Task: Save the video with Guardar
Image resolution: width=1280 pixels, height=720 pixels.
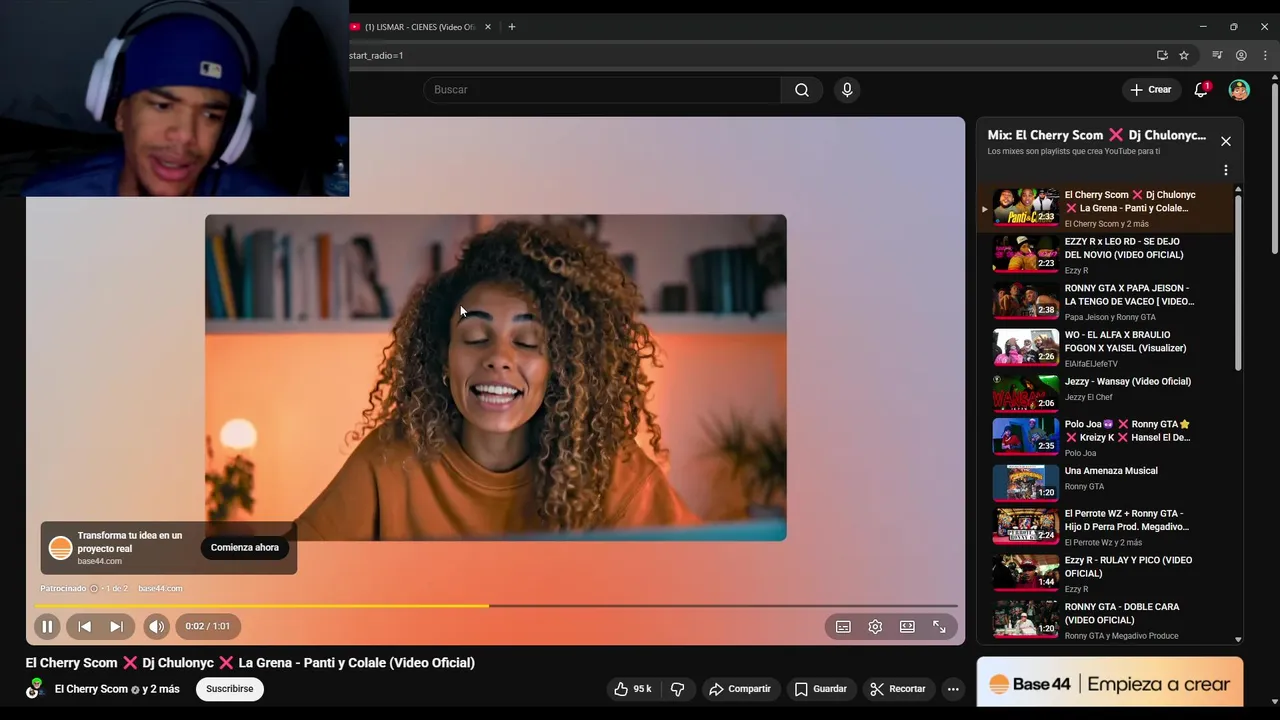Action: tap(821, 689)
